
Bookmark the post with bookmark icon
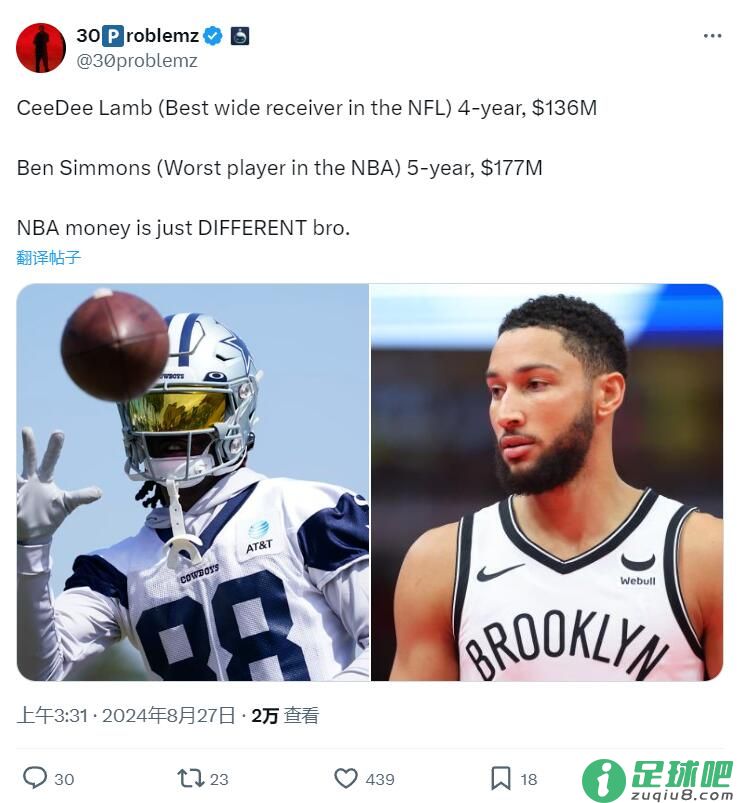tap(500, 778)
